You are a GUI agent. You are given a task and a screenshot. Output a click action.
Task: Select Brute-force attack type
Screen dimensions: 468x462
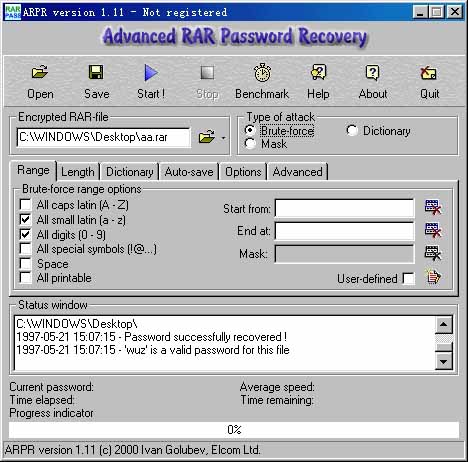click(x=250, y=130)
